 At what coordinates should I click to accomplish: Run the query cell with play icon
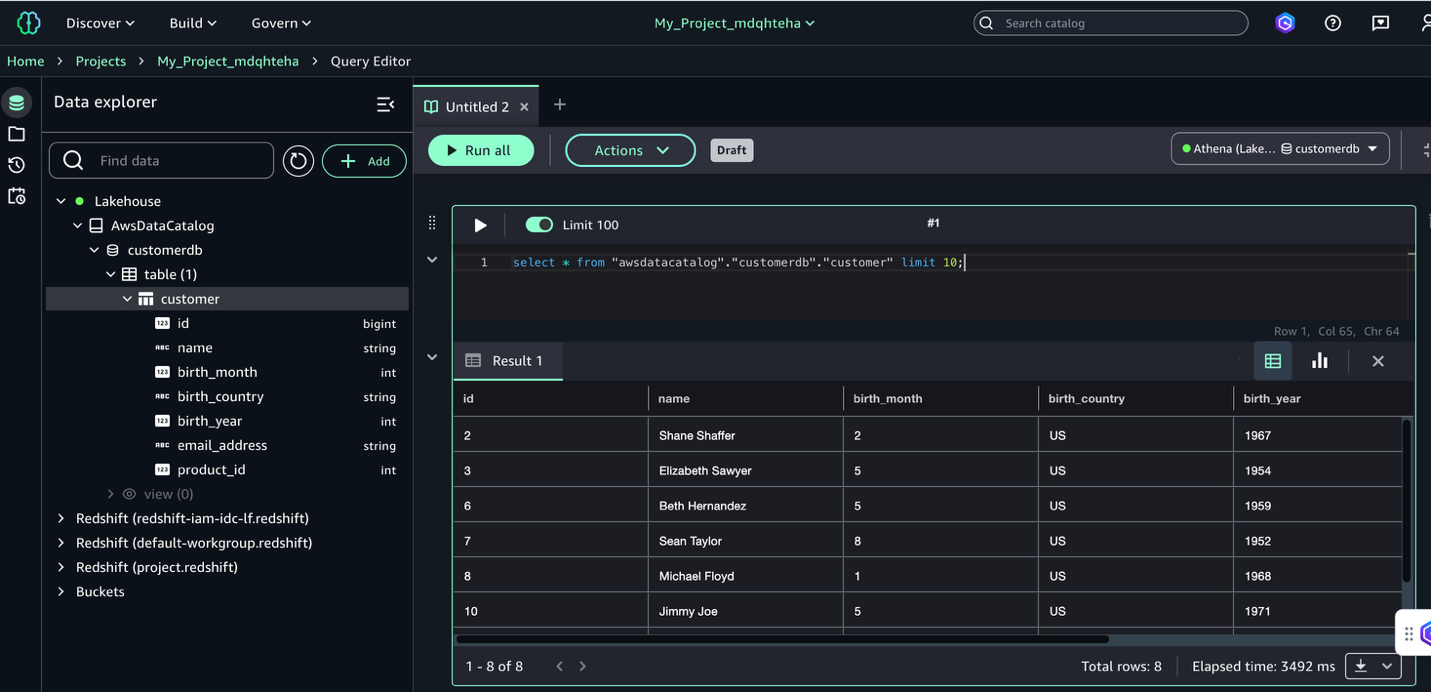(x=480, y=225)
